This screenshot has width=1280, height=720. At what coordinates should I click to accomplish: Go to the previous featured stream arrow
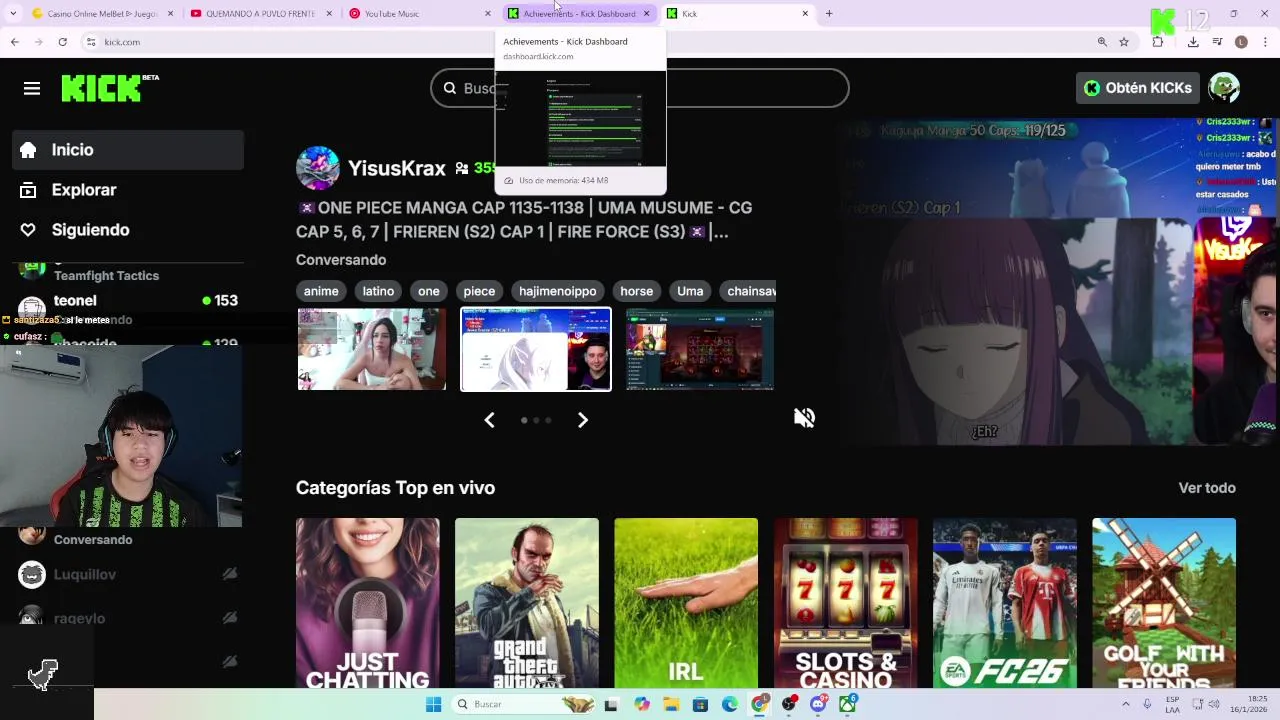tap(489, 420)
